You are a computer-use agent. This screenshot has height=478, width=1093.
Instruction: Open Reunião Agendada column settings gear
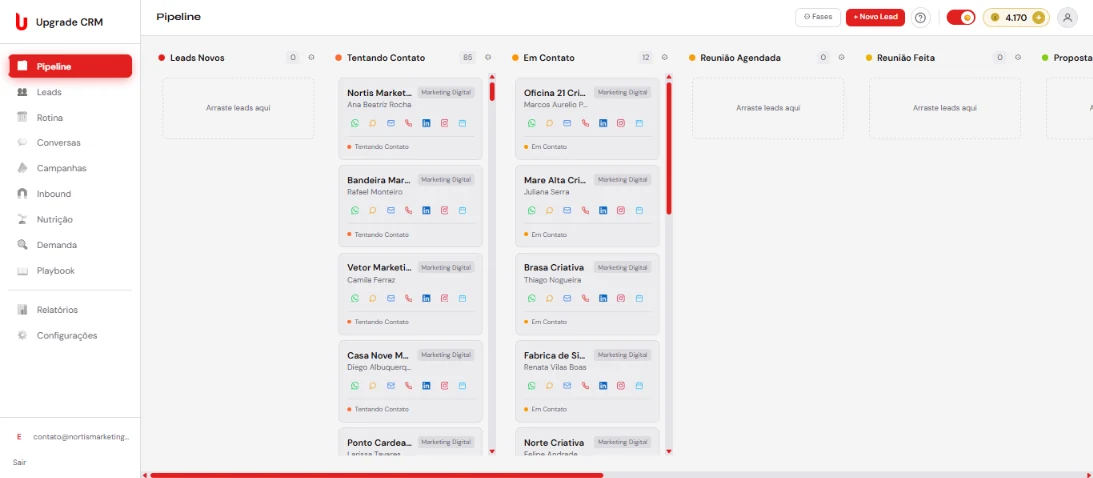pos(841,58)
